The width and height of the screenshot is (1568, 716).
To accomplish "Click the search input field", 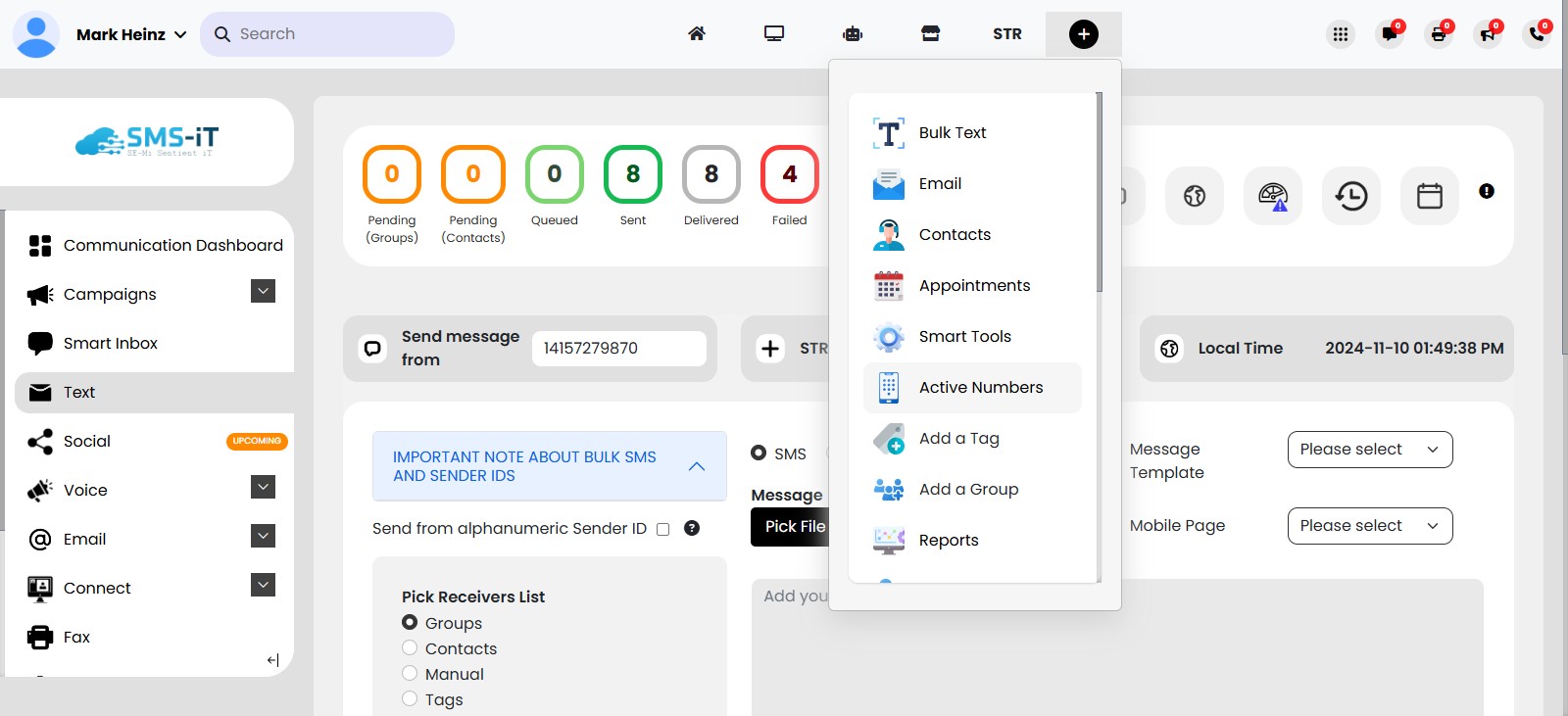I will (x=338, y=34).
